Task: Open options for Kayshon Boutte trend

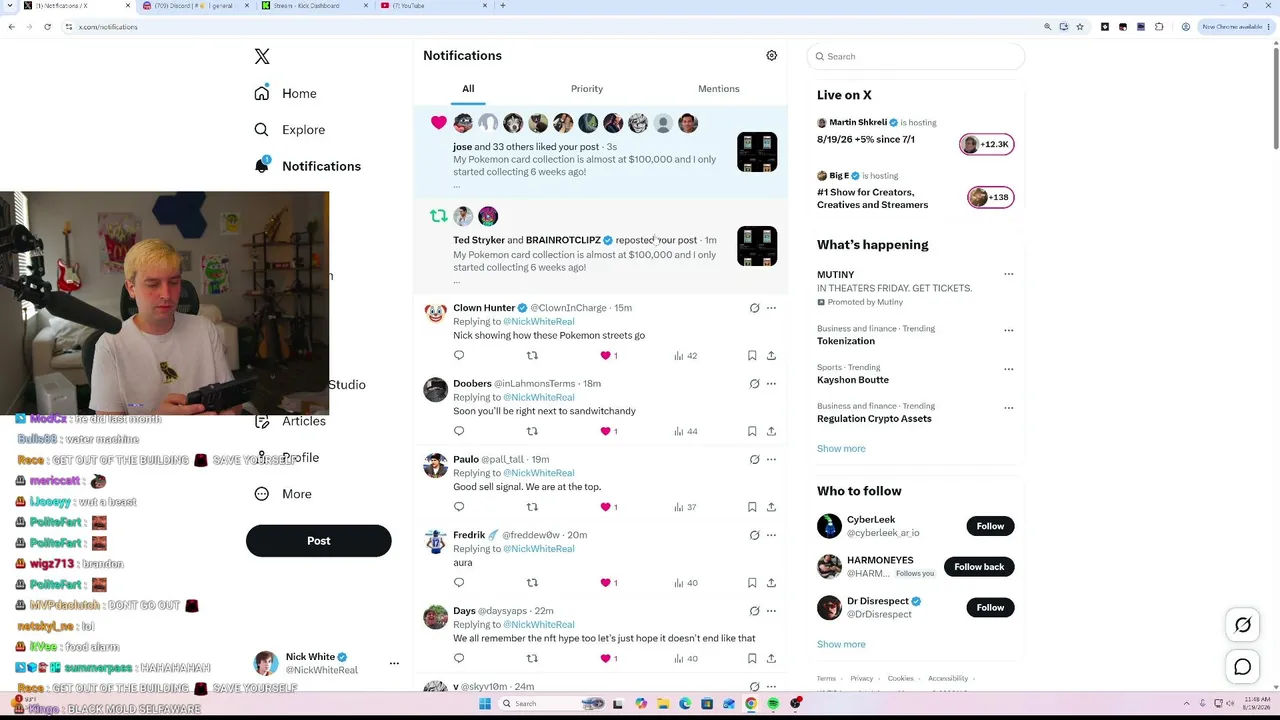Action: [x=1008, y=369]
